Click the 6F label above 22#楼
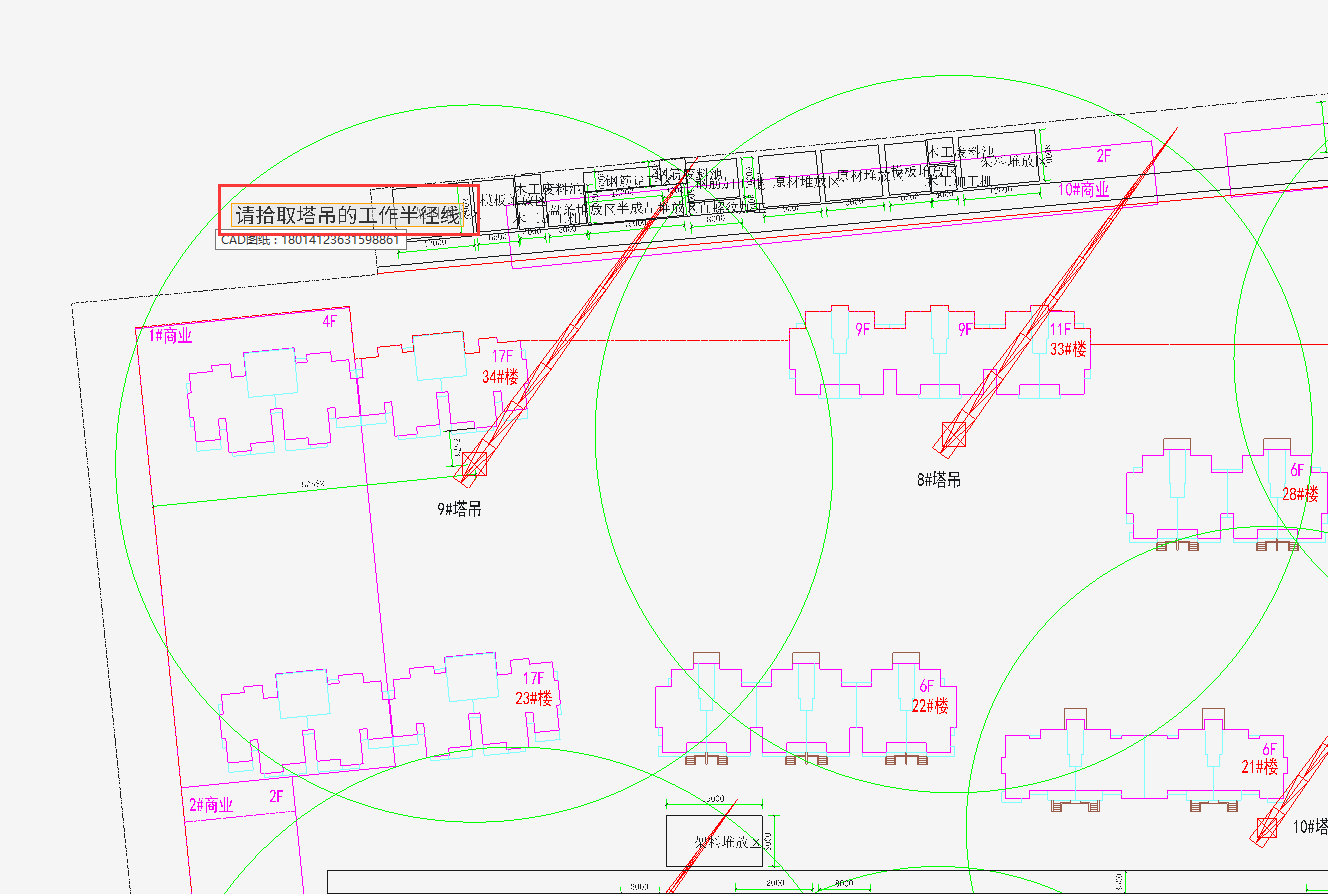 pos(927,686)
